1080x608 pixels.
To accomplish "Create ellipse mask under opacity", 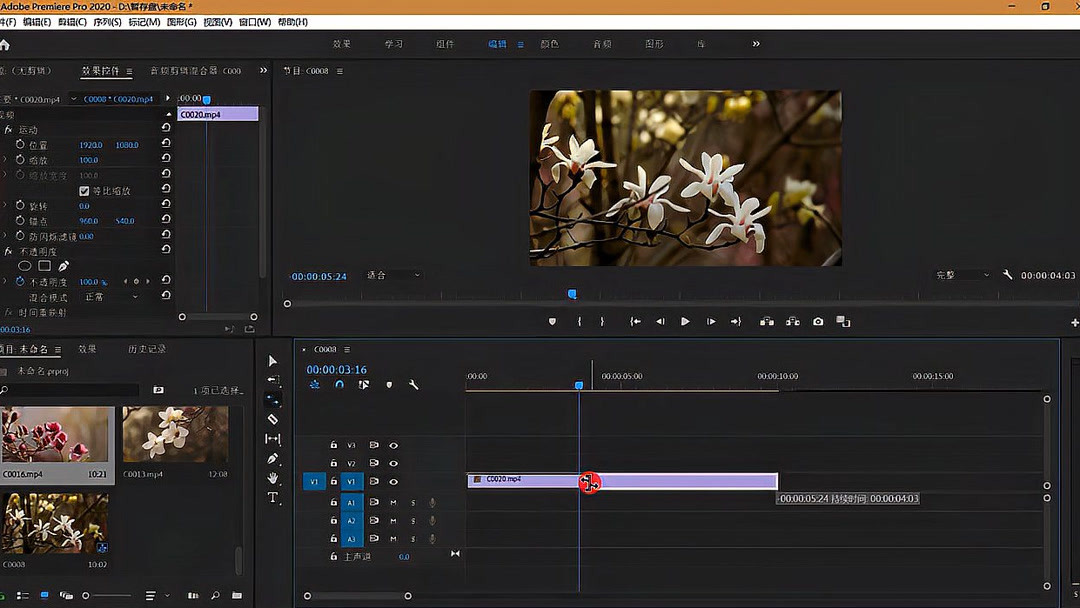I will (25, 266).
